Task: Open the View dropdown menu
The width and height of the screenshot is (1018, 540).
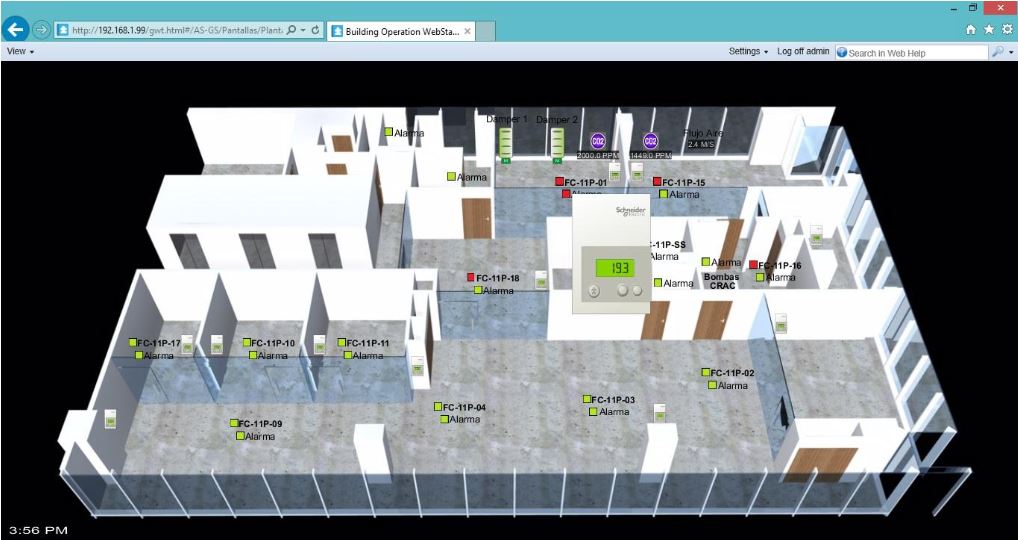Action: click(x=20, y=51)
